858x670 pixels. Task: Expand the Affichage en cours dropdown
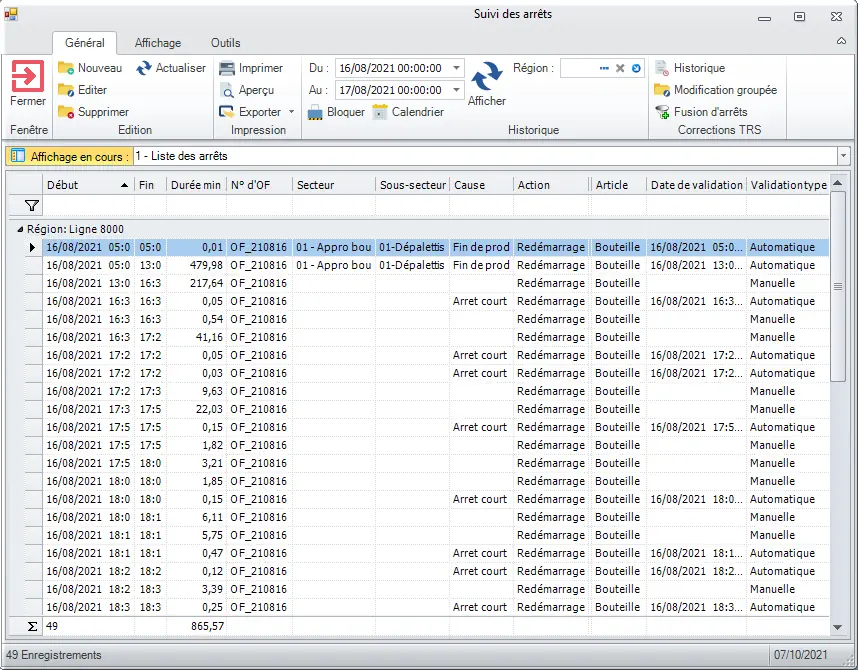click(x=843, y=156)
